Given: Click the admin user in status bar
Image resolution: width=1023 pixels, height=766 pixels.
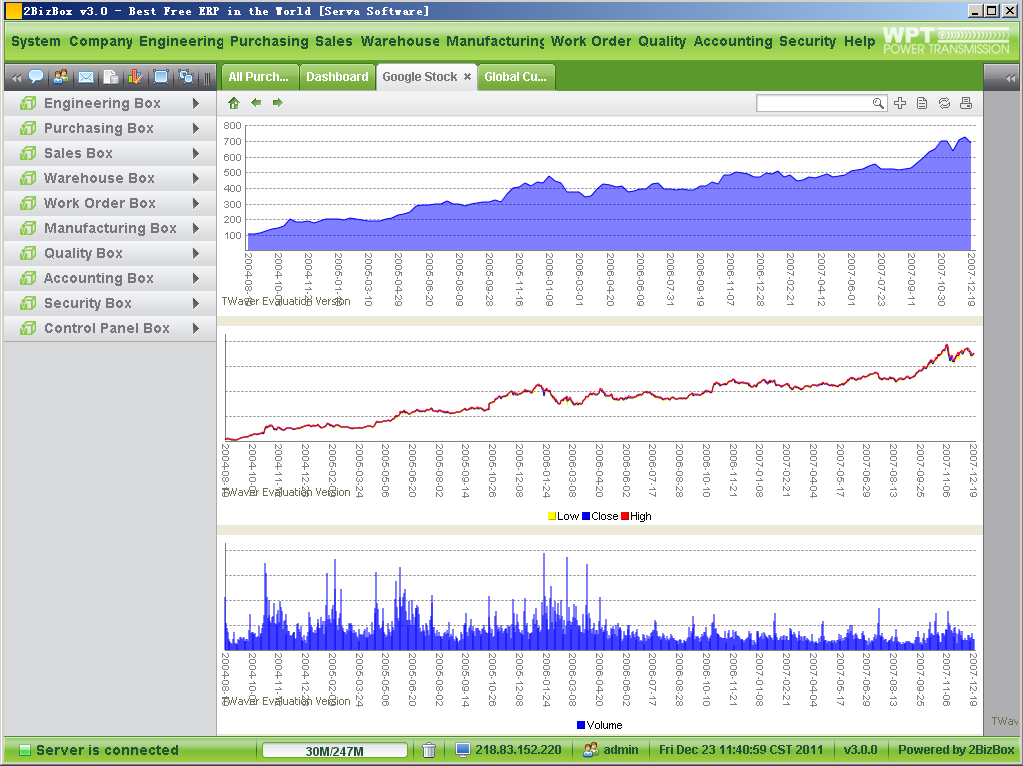Looking at the screenshot, I should [611, 750].
